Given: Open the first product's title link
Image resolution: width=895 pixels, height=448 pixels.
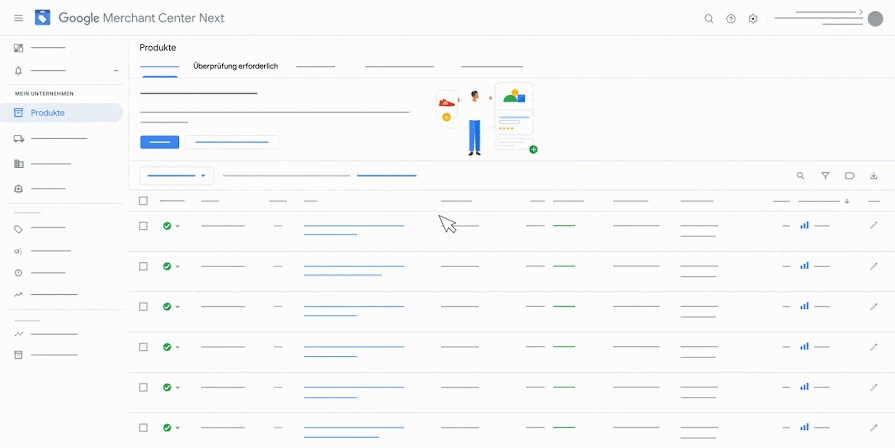Looking at the screenshot, I should point(354,230).
